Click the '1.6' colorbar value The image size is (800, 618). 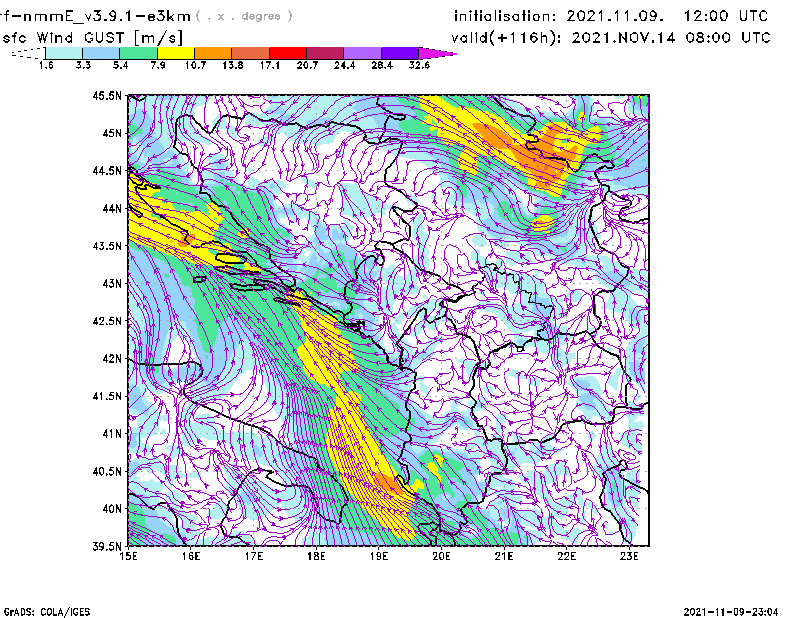click(46, 65)
